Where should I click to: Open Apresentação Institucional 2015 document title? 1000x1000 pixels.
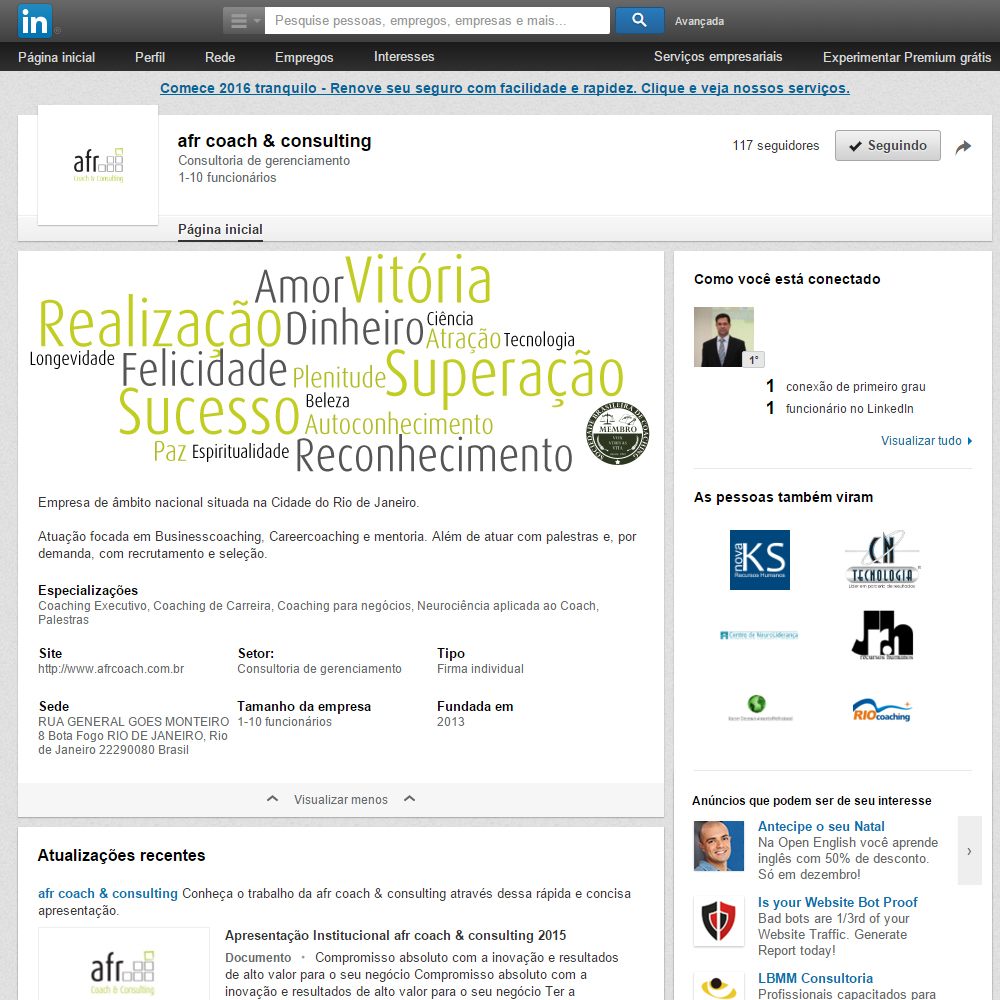(395, 935)
